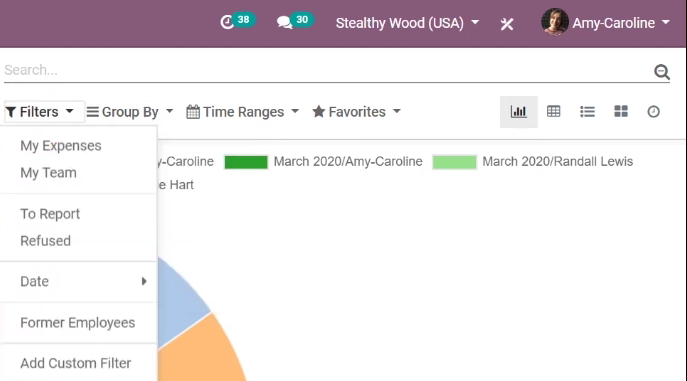Click the search magnifier icon

pos(662,72)
